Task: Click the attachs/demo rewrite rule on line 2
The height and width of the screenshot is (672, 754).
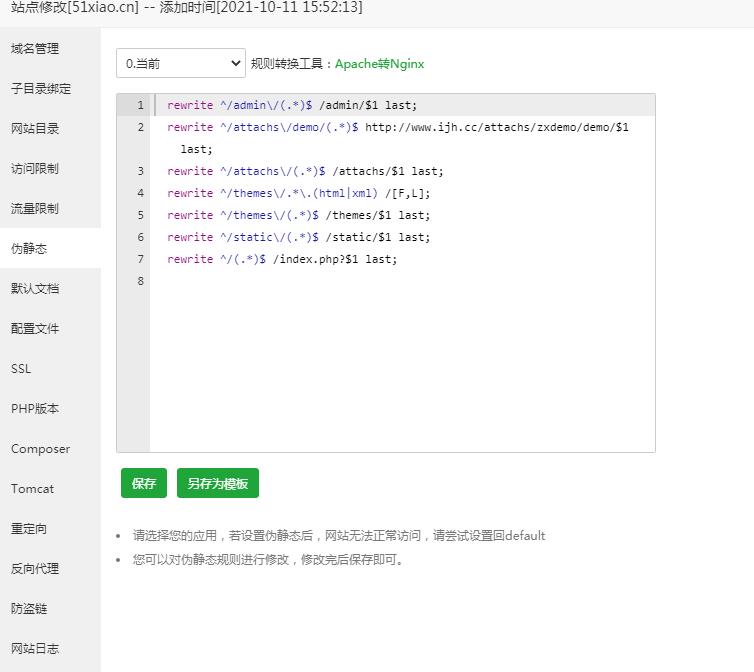Action: (398, 127)
